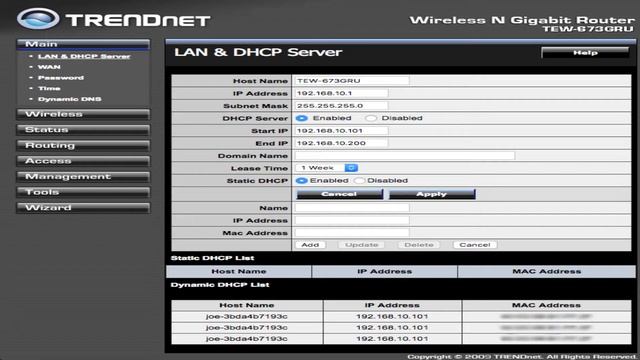The image size is (640, 360).
Task: Click Static DHCP List Host Name header
Action: point(239,271)
